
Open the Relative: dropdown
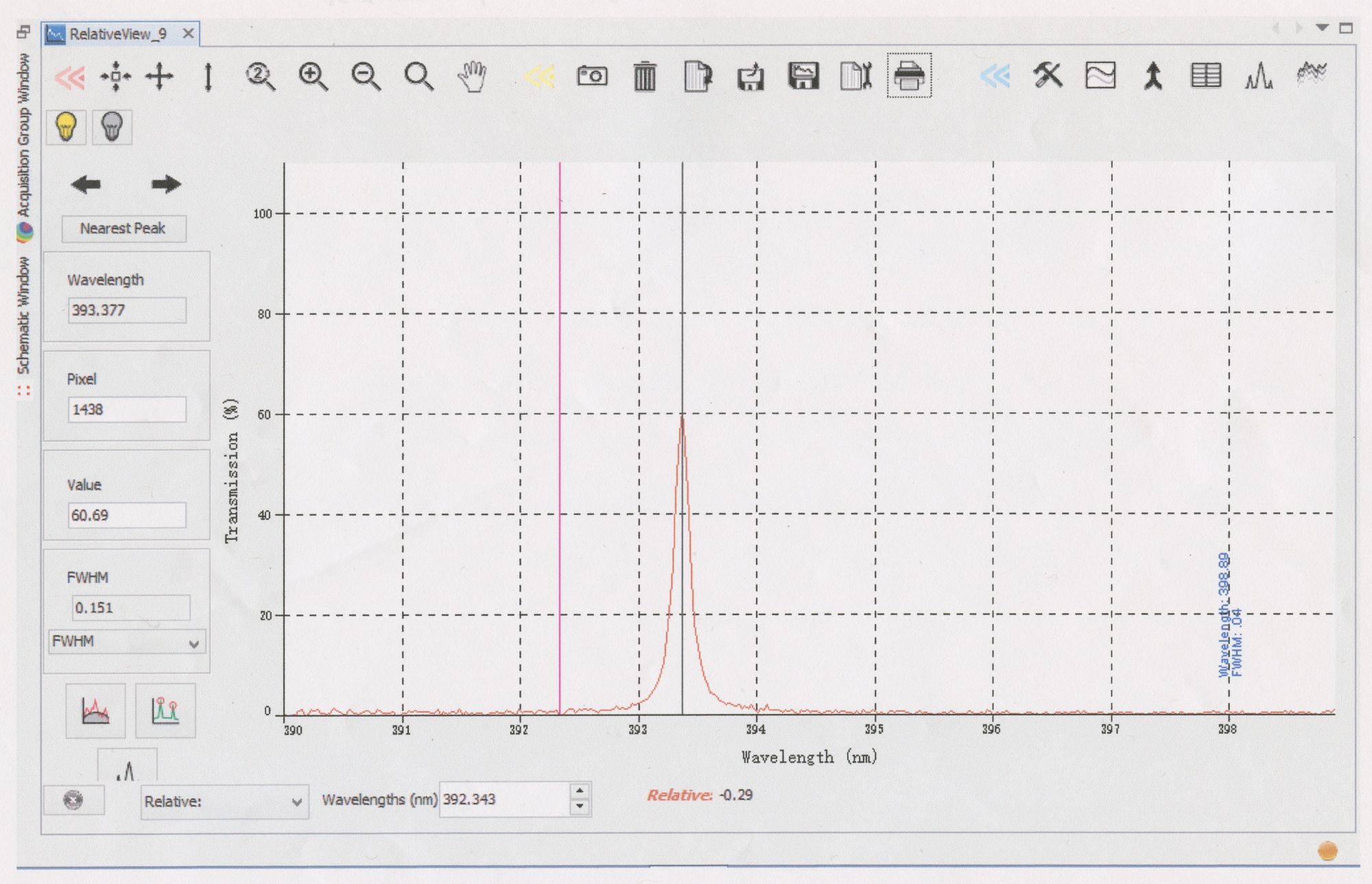pyautogui.click(x=225, y=802)
